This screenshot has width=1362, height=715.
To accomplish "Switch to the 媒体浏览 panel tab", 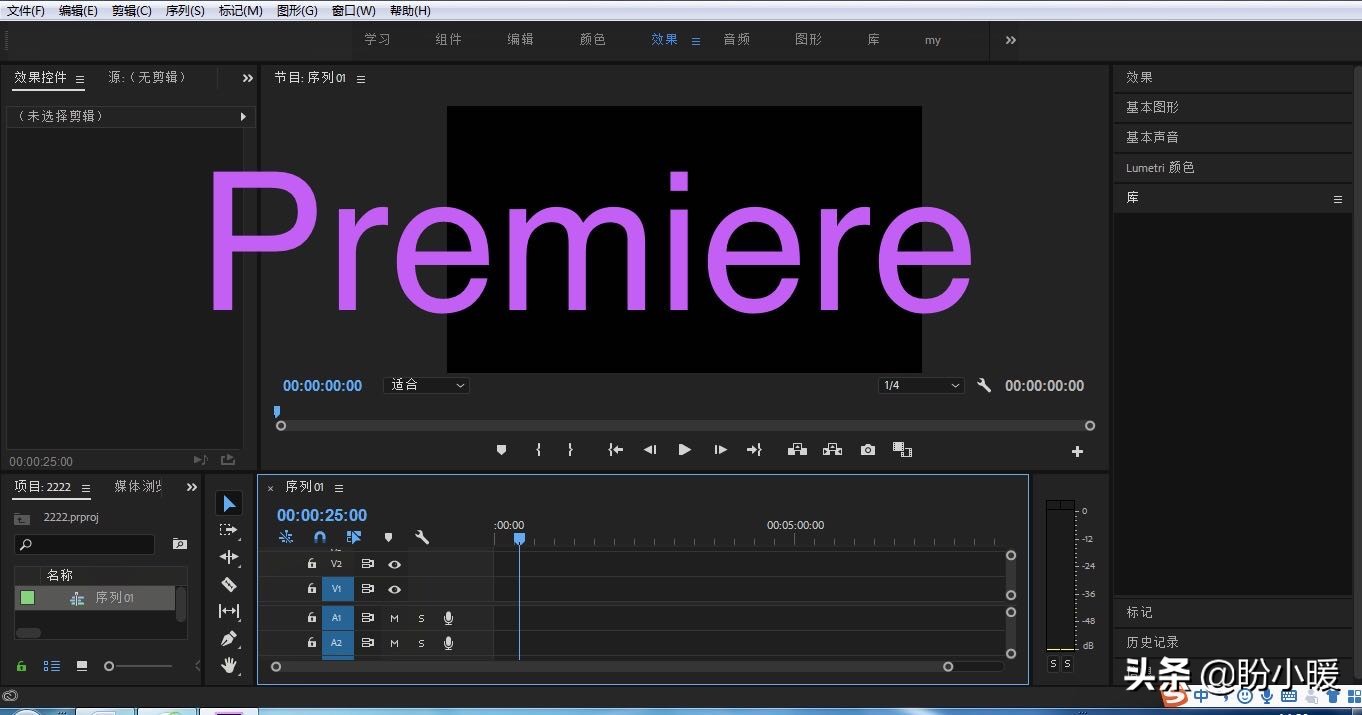I will pyautogui.click(x=138, y=486).
